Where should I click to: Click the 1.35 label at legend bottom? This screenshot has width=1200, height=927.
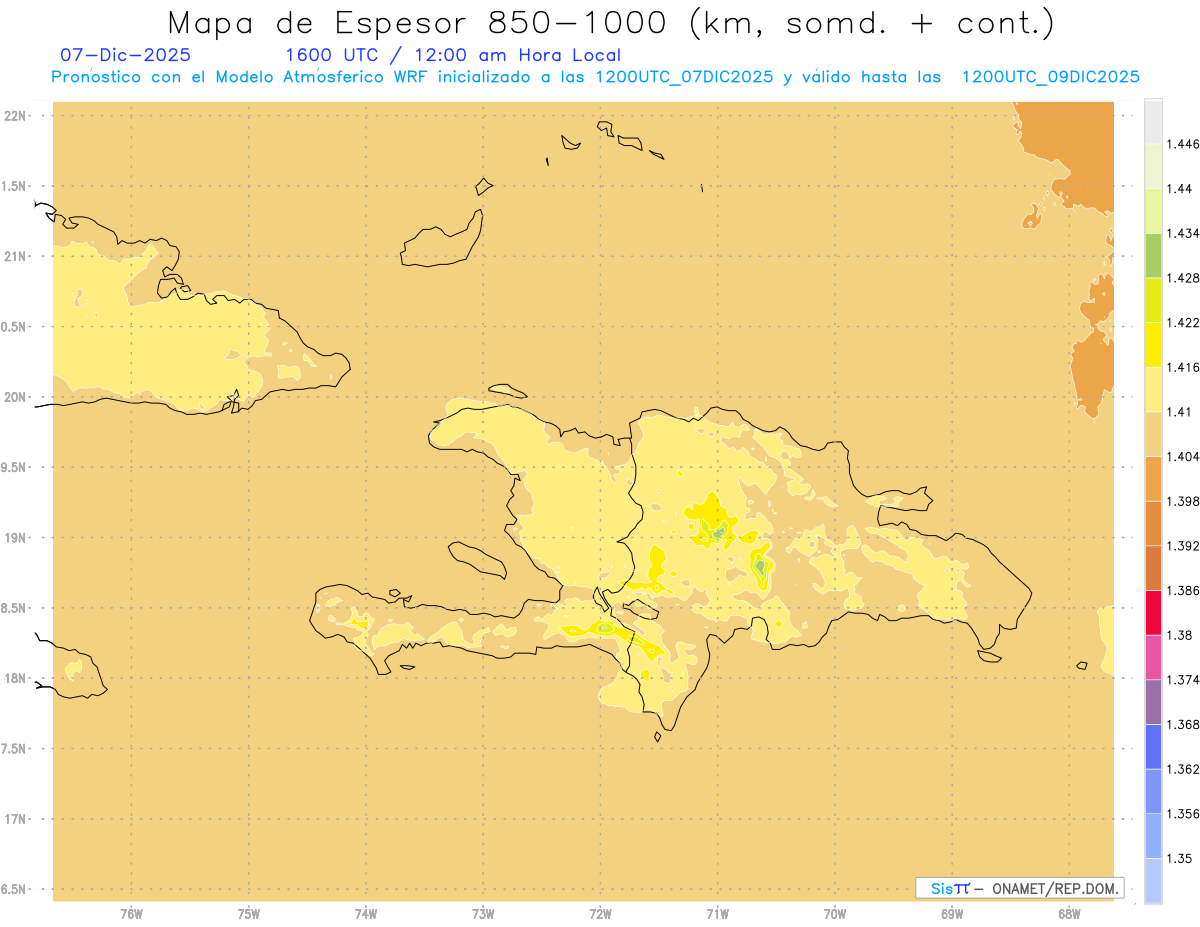[1179, 858]
